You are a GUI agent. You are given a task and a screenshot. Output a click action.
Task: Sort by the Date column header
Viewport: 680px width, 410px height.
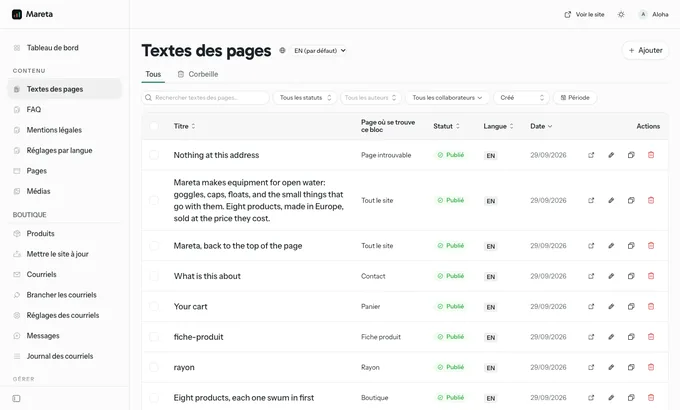(541, 126)
